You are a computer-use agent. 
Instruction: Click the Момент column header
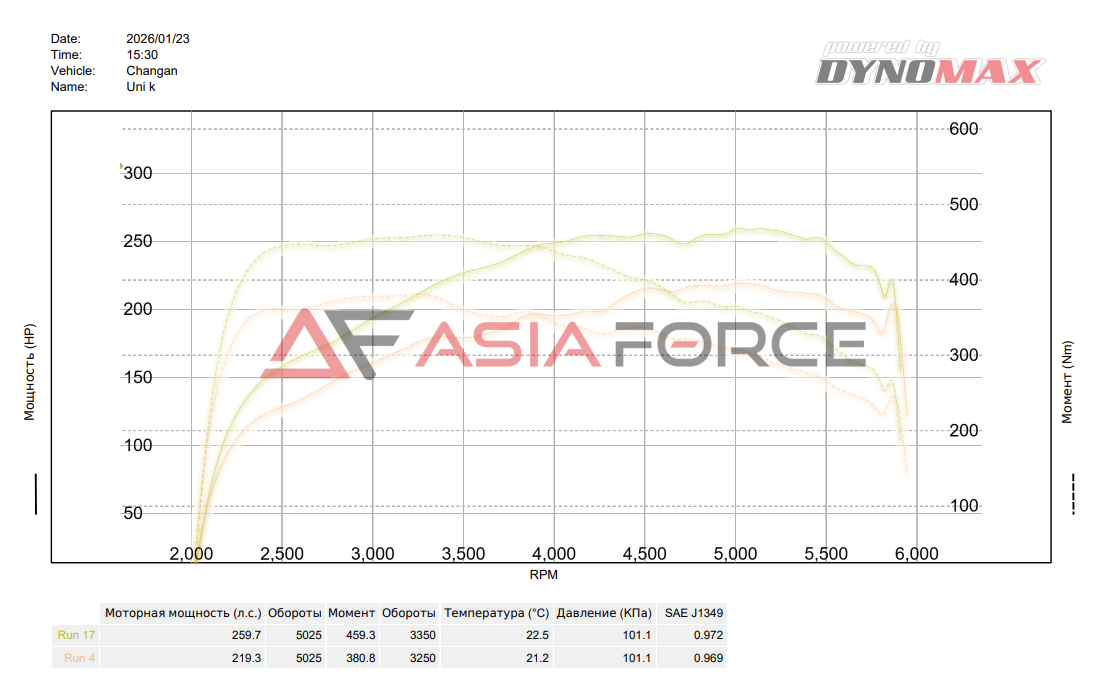tap(352, 613)
